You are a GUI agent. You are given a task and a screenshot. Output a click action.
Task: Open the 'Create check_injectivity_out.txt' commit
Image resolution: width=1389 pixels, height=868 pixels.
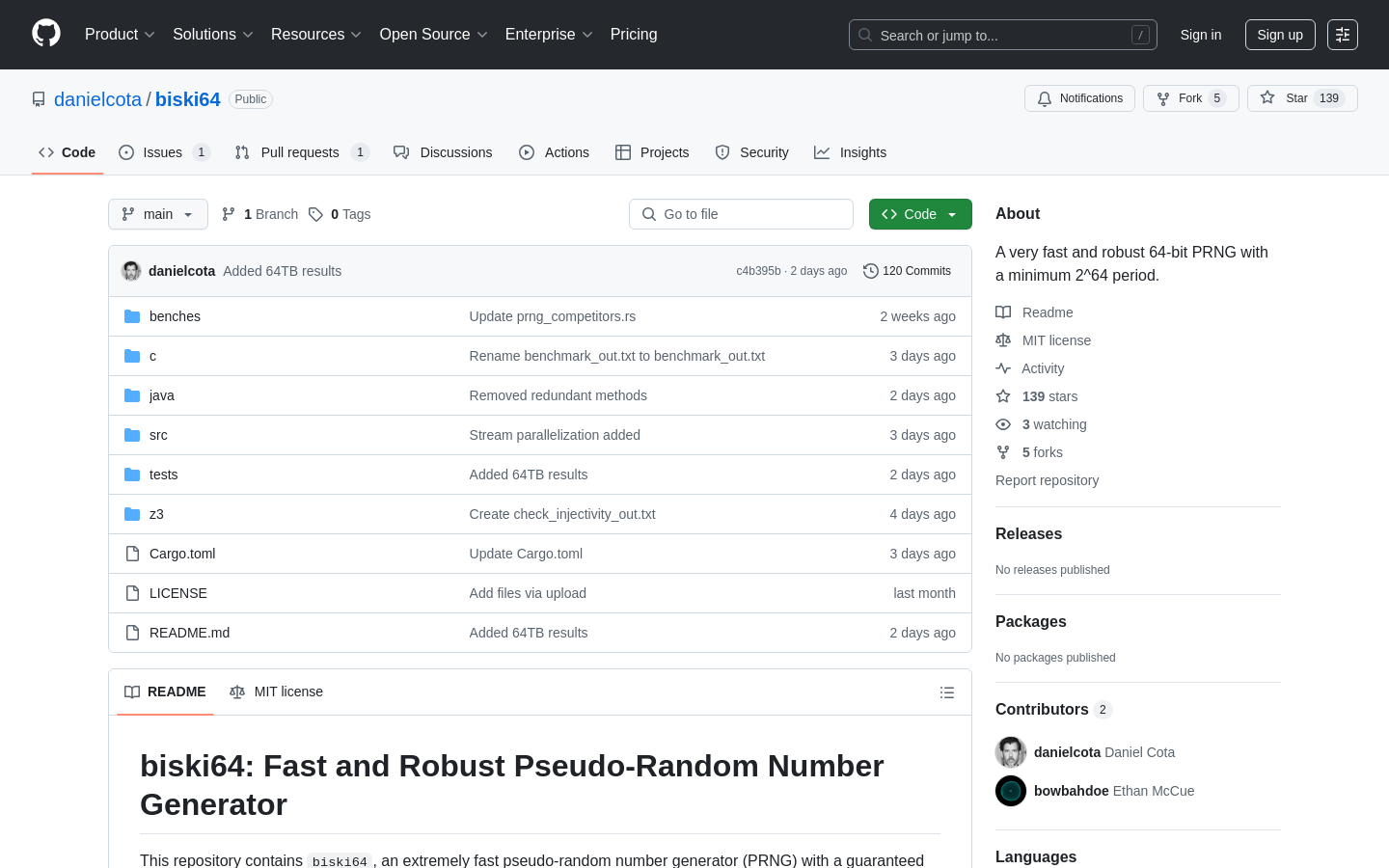click(x=562, y=514)
